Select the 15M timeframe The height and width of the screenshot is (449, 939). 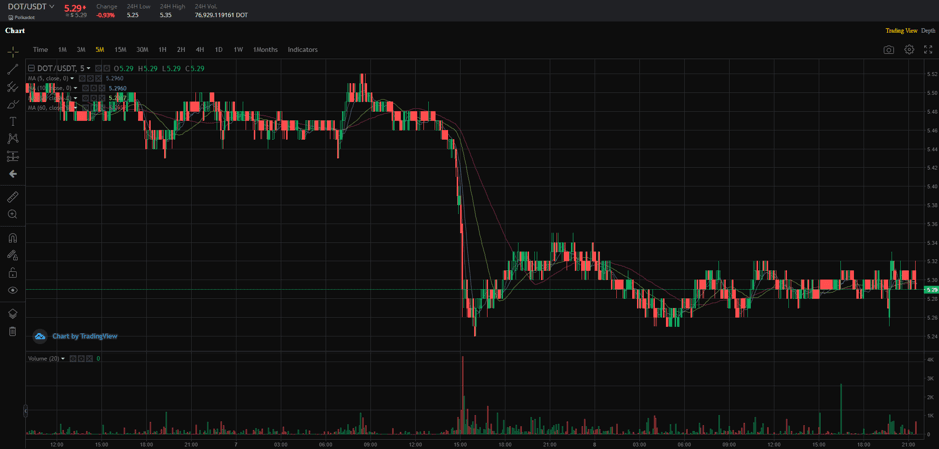pos(120,49)
